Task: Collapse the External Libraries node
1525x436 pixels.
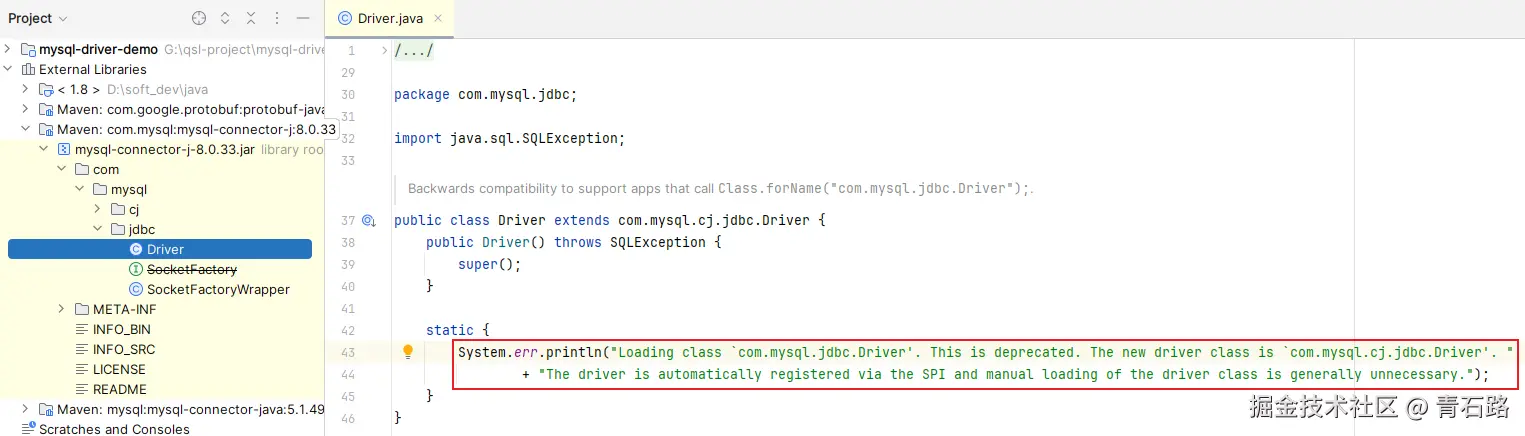Action: 9,69
